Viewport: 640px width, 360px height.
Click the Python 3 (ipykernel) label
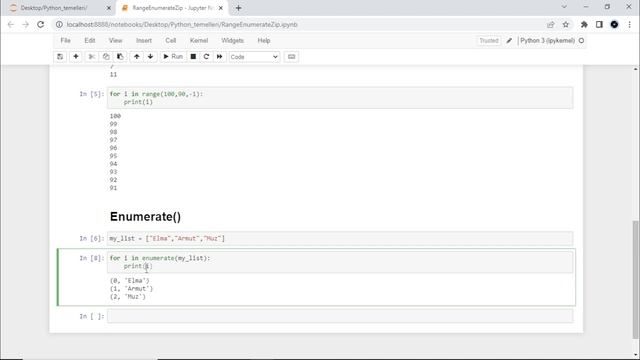click(547, 41)
